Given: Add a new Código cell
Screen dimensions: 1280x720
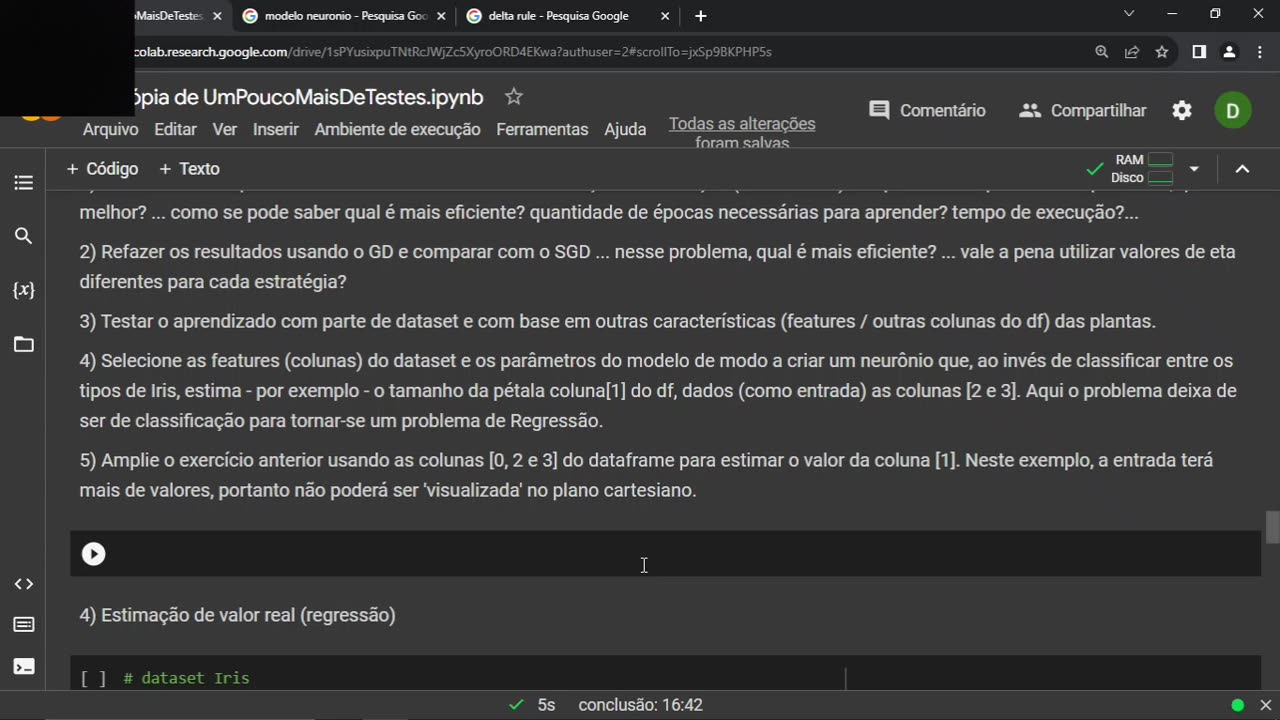Looking at the screenshot, I should pos(102,169).
